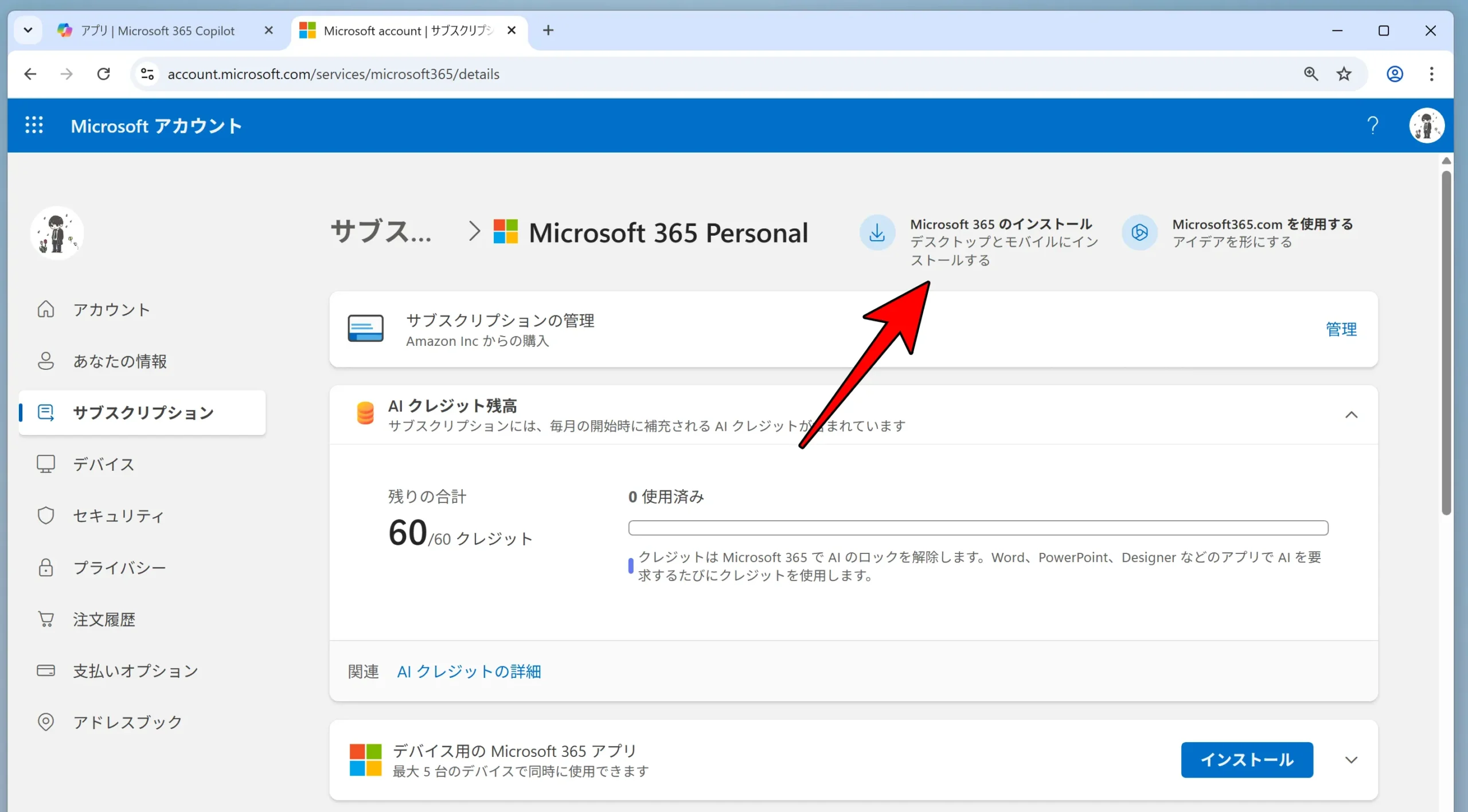1468x812 pixels.
Task: Expand デバイス用の Microsoft 365 アプリ section
Action: tap(1351, 760)
